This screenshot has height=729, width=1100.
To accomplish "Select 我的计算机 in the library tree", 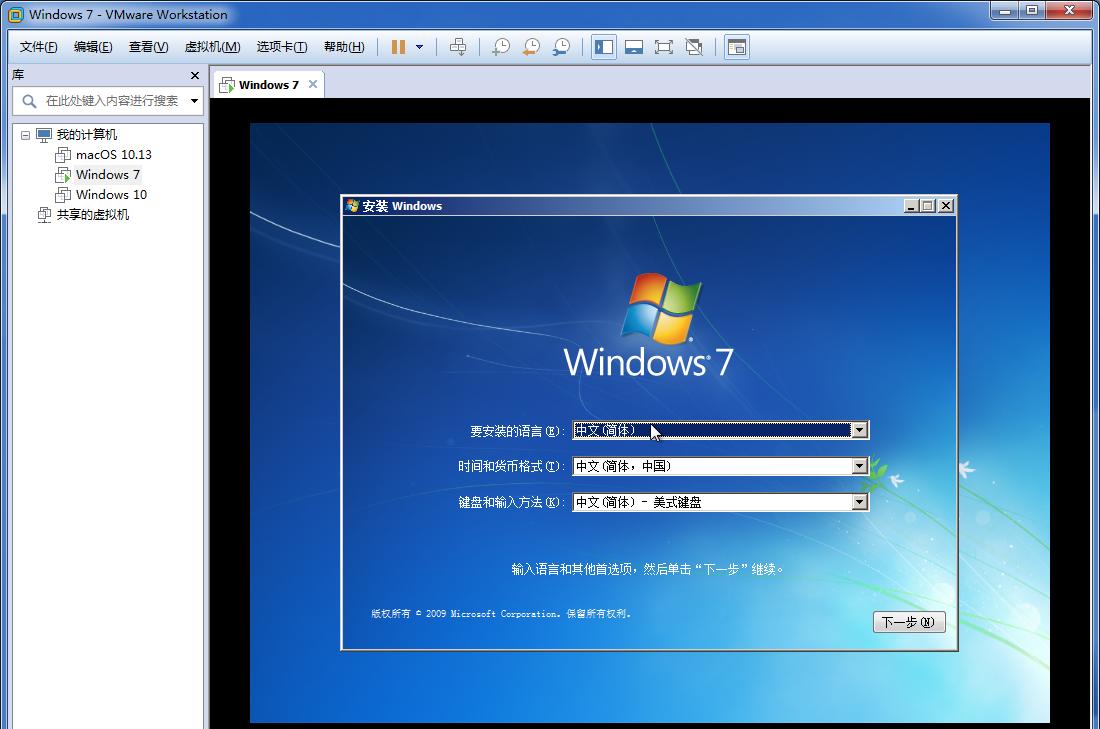I will point(86,135).
